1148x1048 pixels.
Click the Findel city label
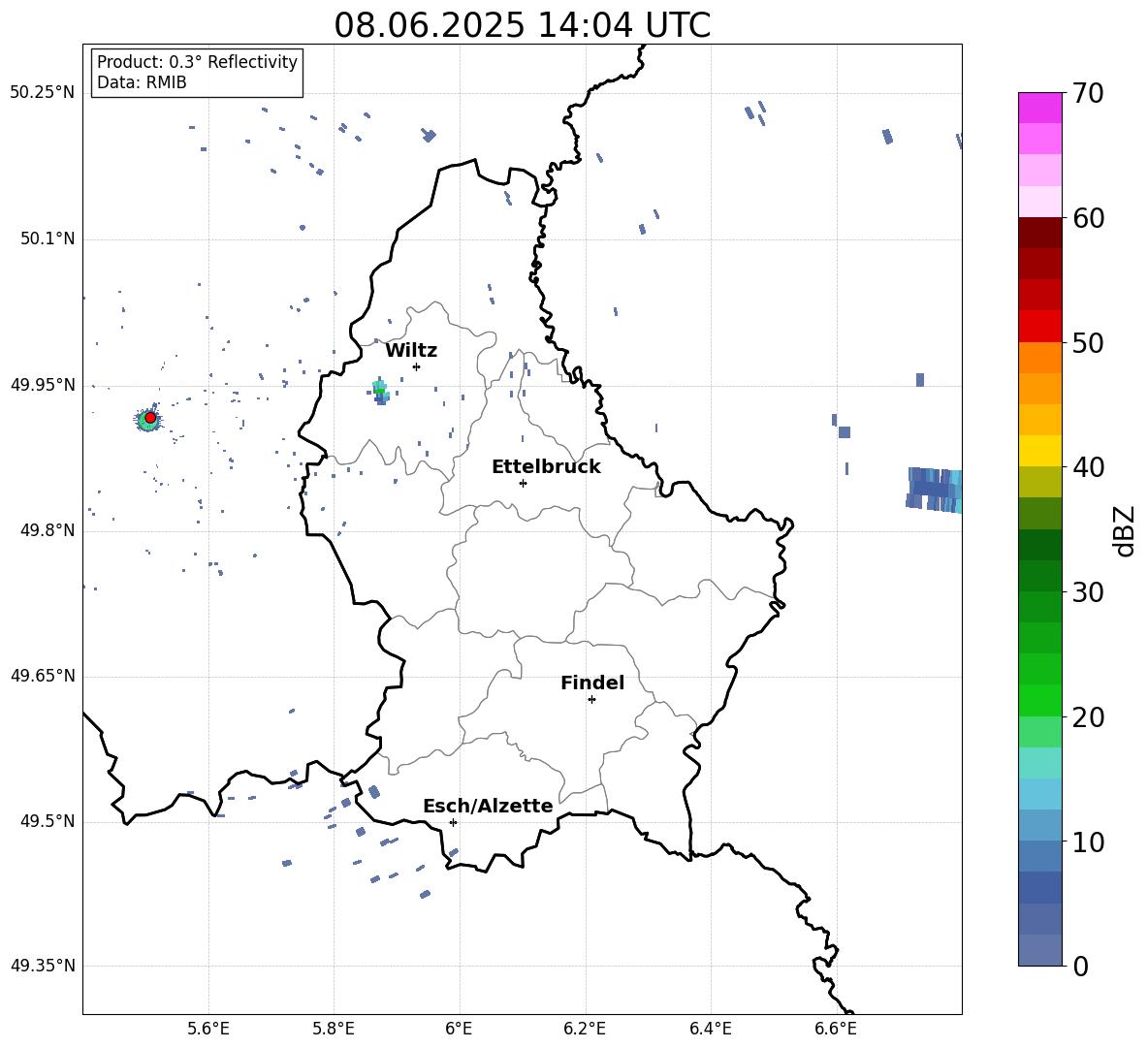[592, 683]
